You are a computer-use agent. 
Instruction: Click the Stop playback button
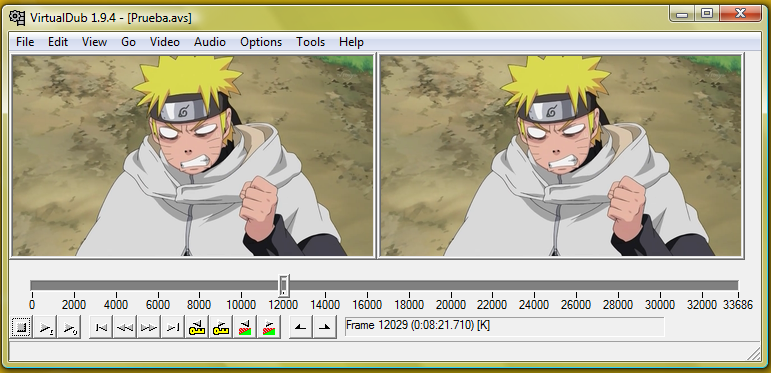pyautogui.click(x=21, y=327)
